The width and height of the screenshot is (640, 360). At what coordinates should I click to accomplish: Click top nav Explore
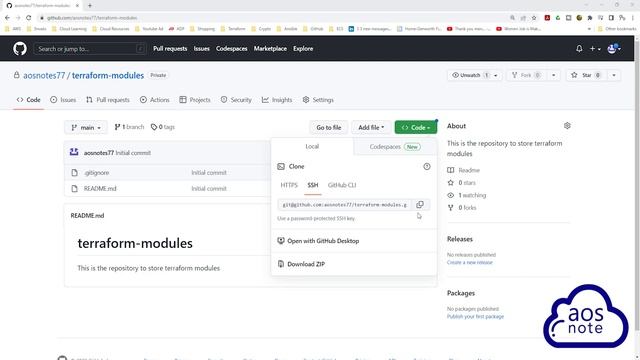pyautogui.click(x=303, y=49)
